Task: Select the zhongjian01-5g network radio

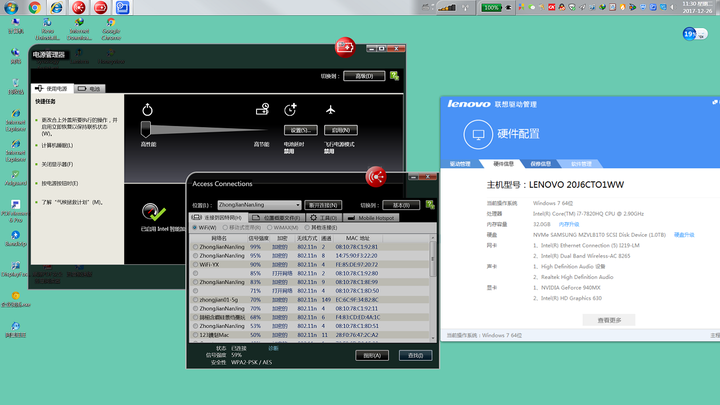Action: point(196,300)
